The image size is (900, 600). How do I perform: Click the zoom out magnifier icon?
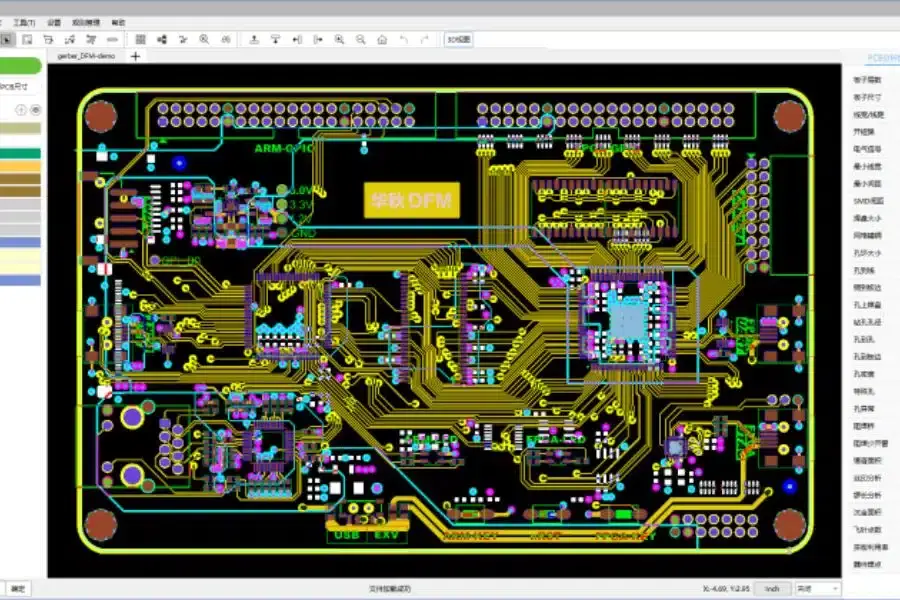(x=360, y=40)
